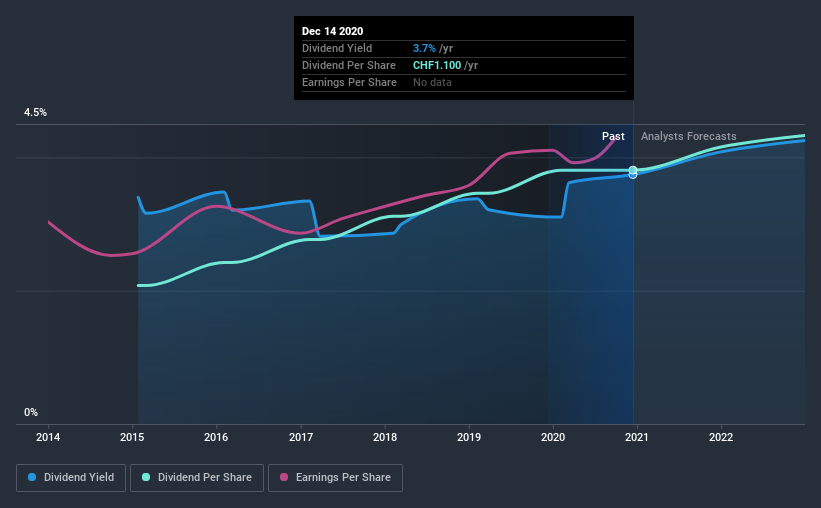Click the 3.7% dividend yield value
821x508 pixels.
[x=424, y=48]
